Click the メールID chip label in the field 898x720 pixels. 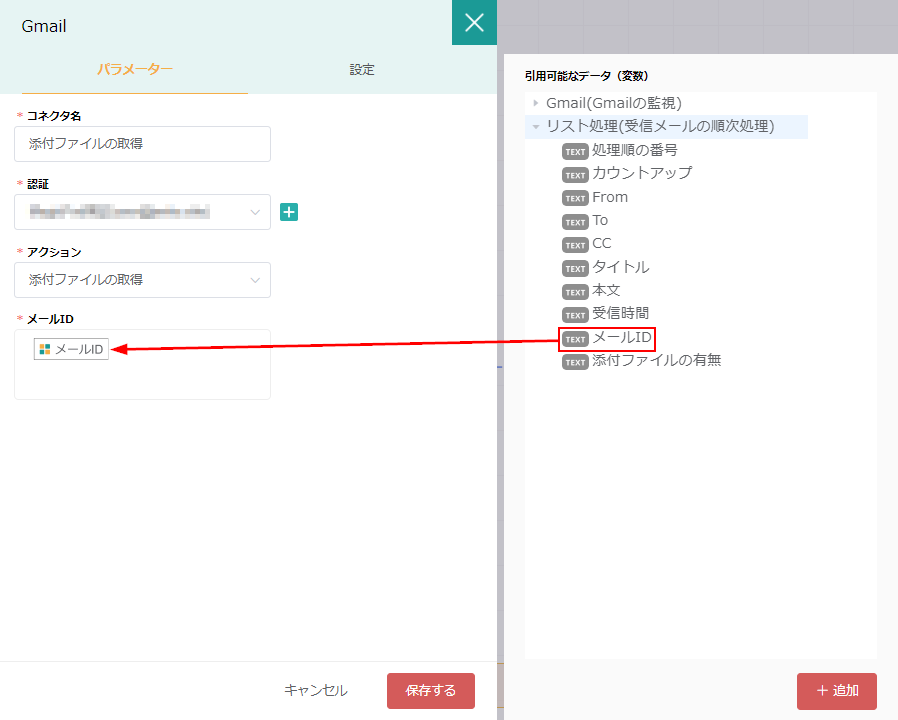pos(79,349)
